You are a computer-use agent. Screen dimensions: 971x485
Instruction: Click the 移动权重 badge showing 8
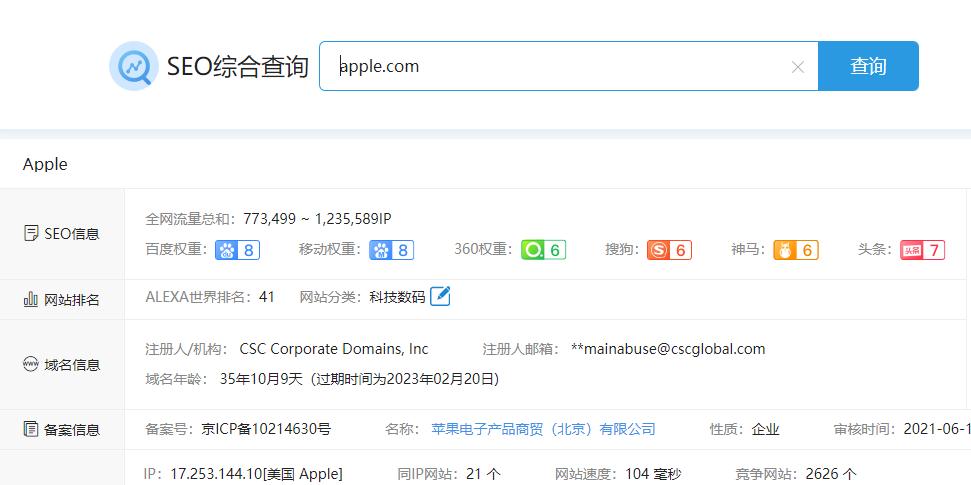pos(391,250)
